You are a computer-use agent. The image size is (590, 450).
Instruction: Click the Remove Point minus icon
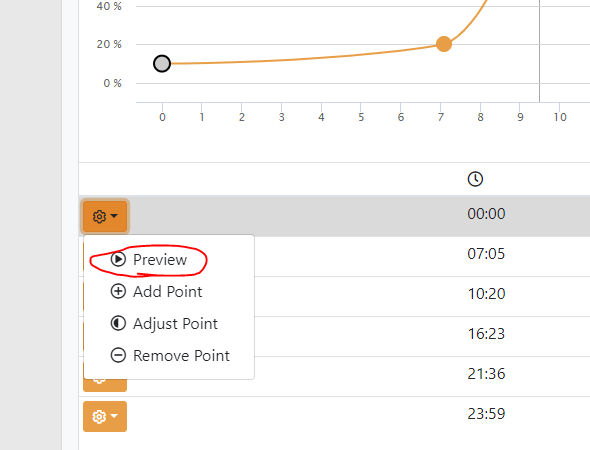pos(118,355)
